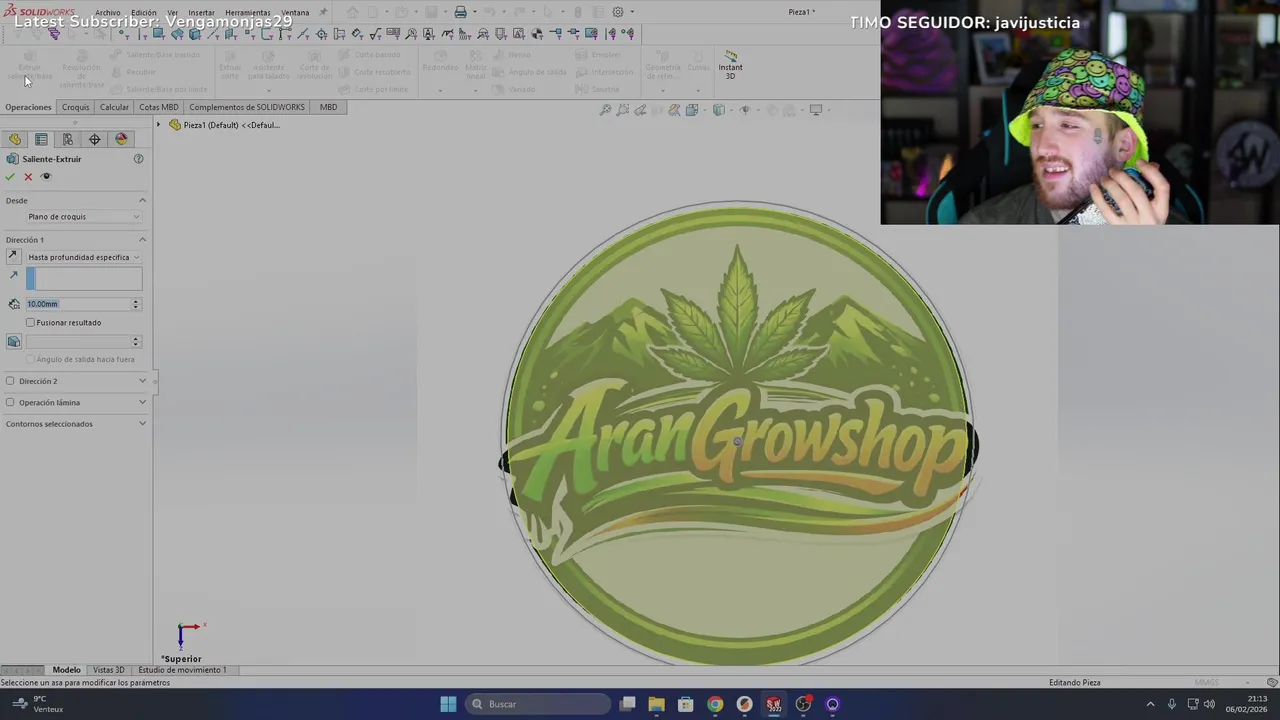Switch to the PropertyManager tab icon

pyautogui.click(x=41, y=139)
